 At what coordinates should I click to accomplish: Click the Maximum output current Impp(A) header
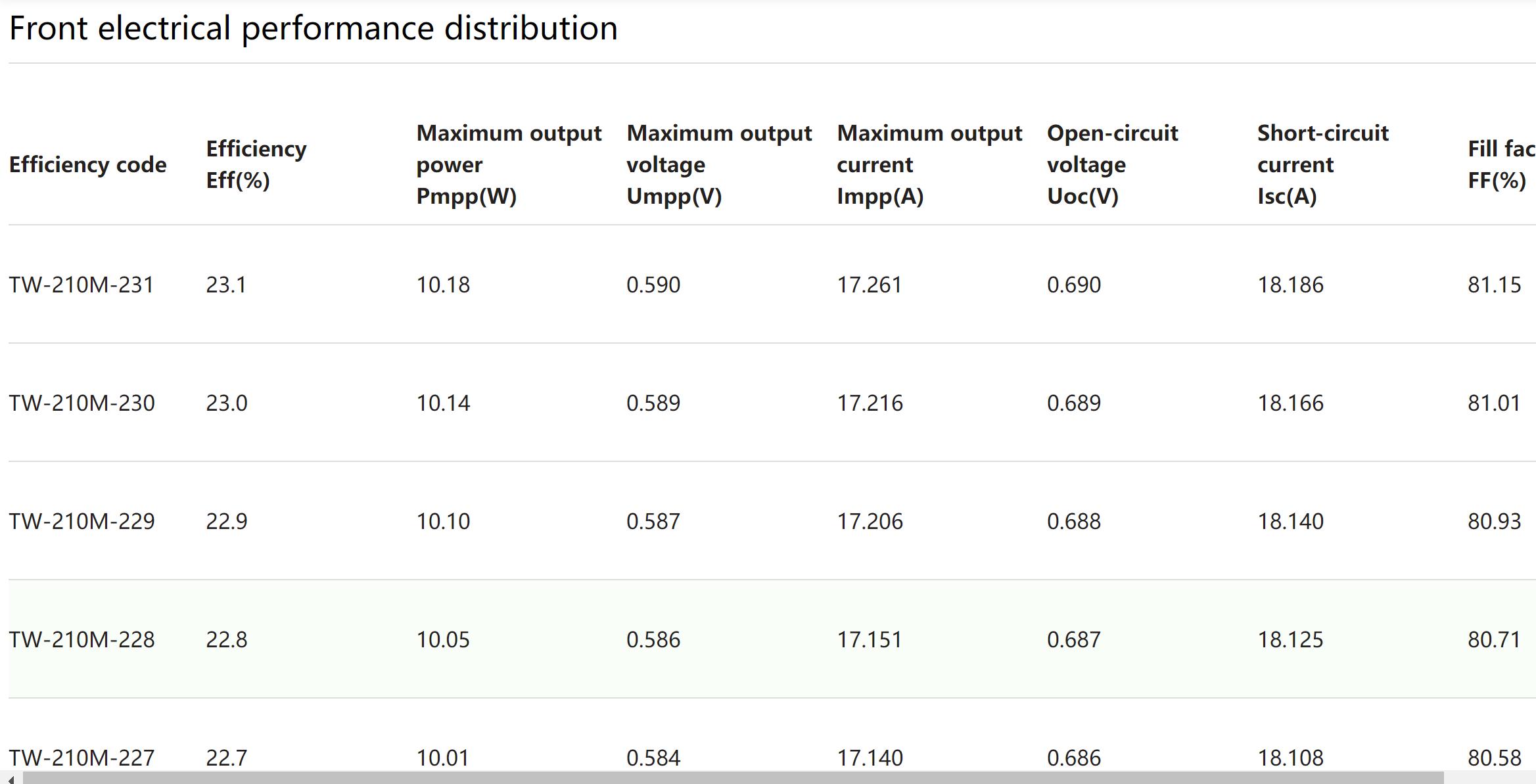pos(929,164)
